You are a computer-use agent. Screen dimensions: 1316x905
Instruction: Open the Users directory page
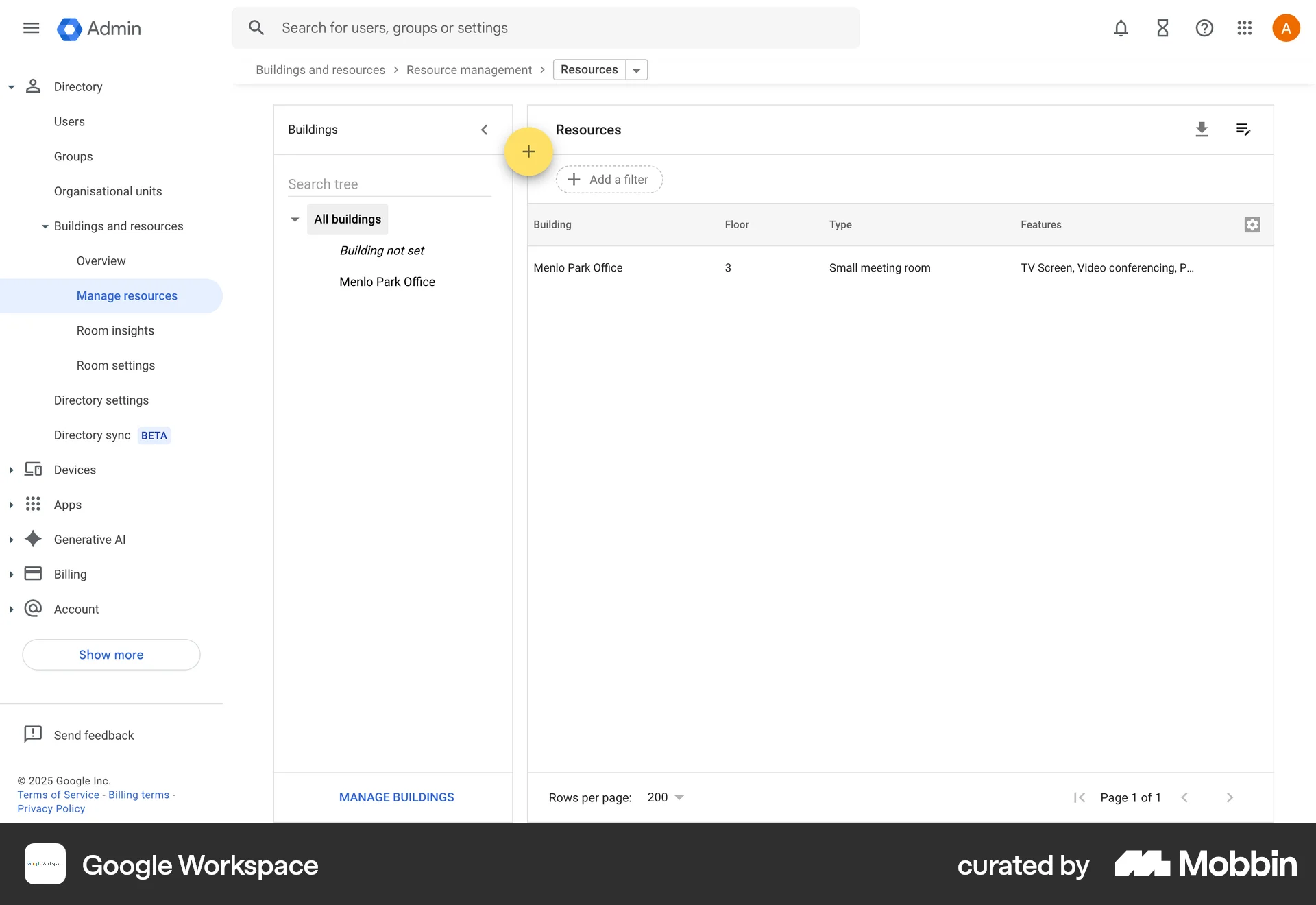(x=69, y=121)
